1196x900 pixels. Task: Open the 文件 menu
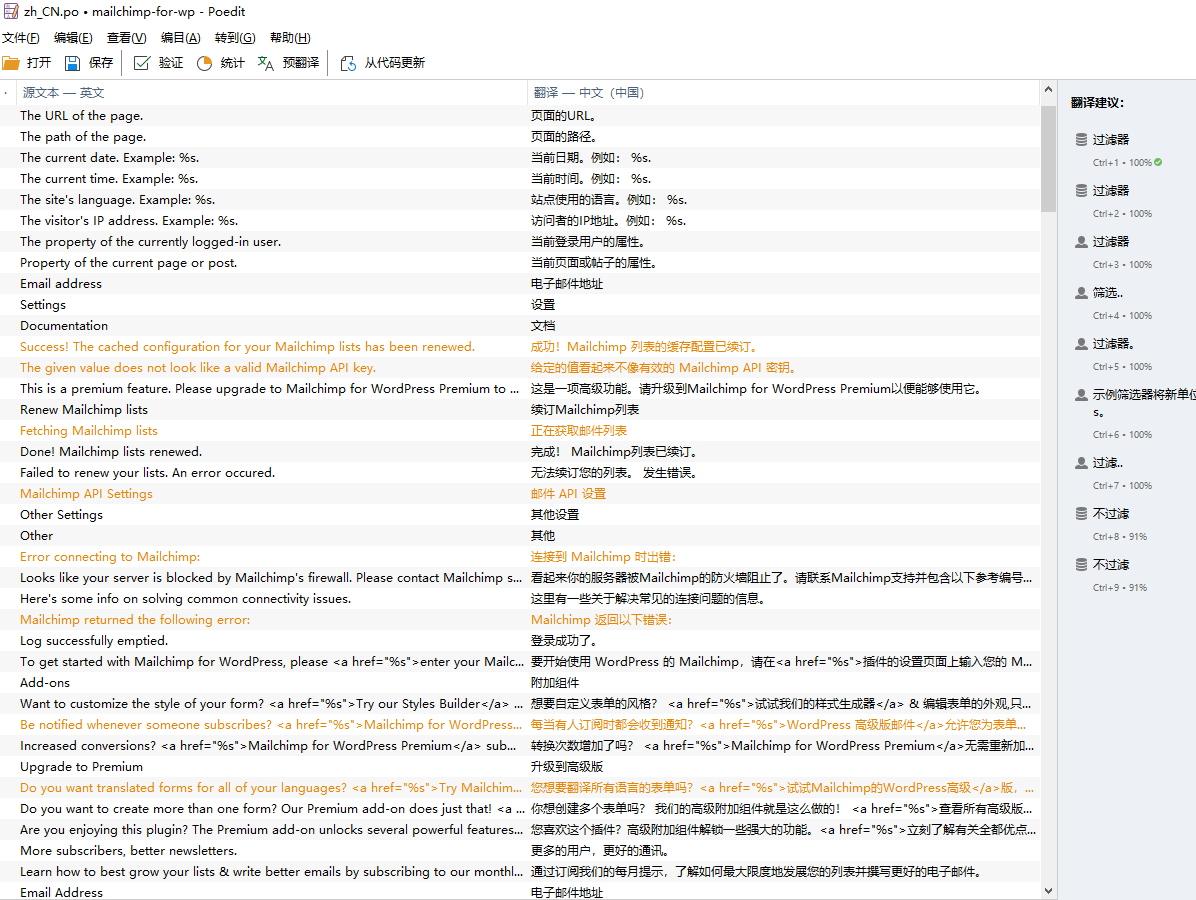pos(21,37)
